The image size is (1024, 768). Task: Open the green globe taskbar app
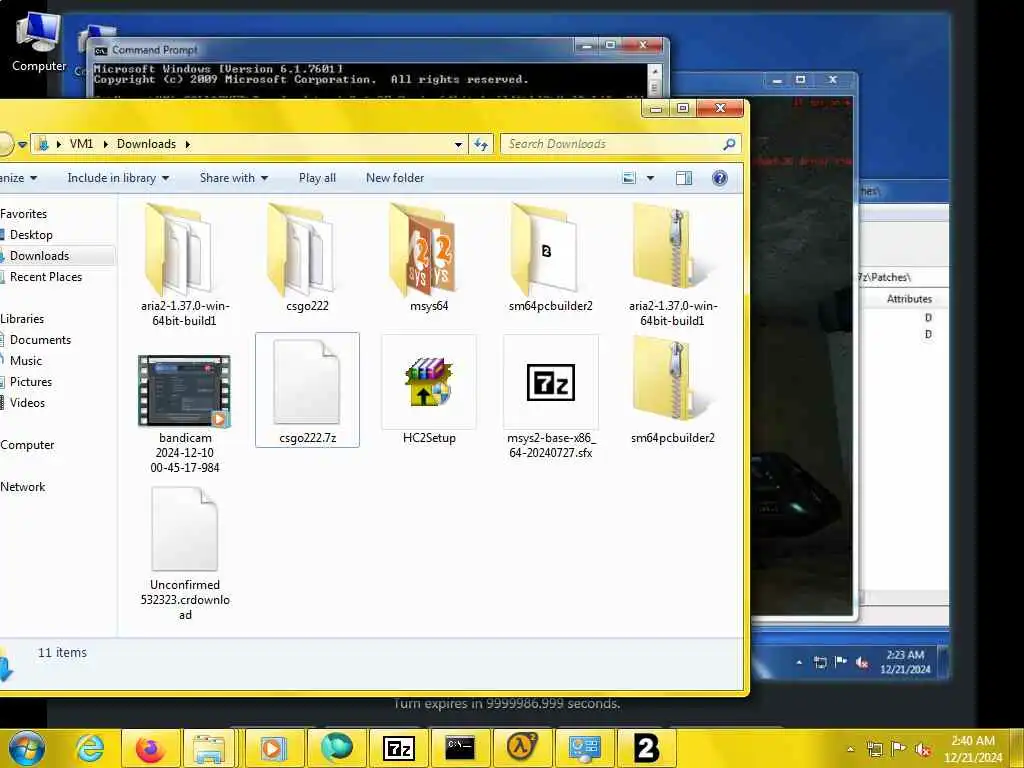pos(337,748)
